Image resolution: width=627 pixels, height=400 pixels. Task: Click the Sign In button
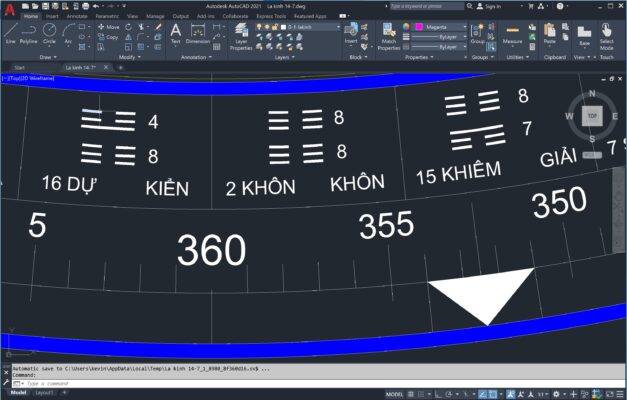point(492,6)
